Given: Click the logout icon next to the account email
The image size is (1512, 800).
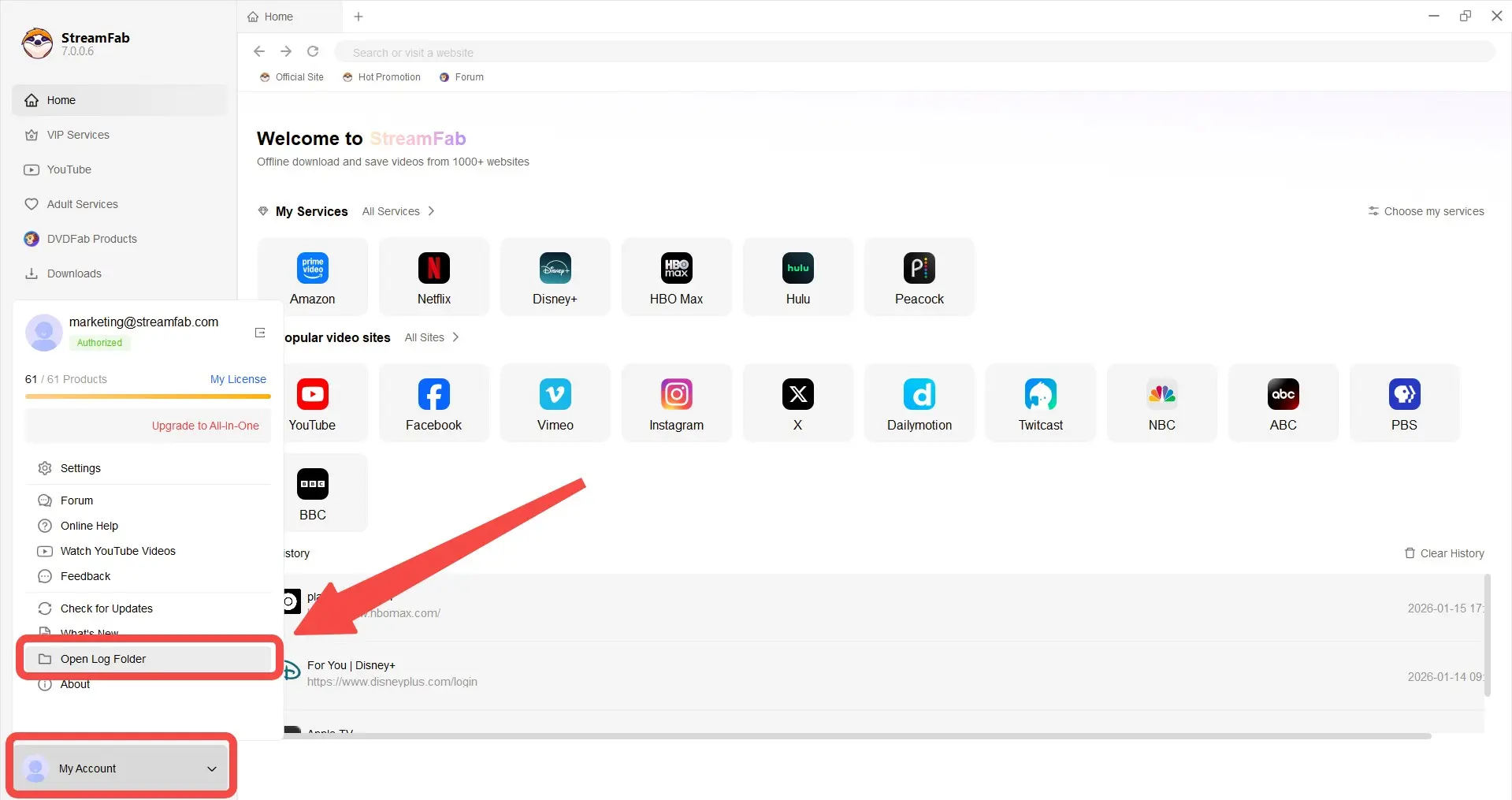Looking at the screenshot, I should [x=260, y=333].
